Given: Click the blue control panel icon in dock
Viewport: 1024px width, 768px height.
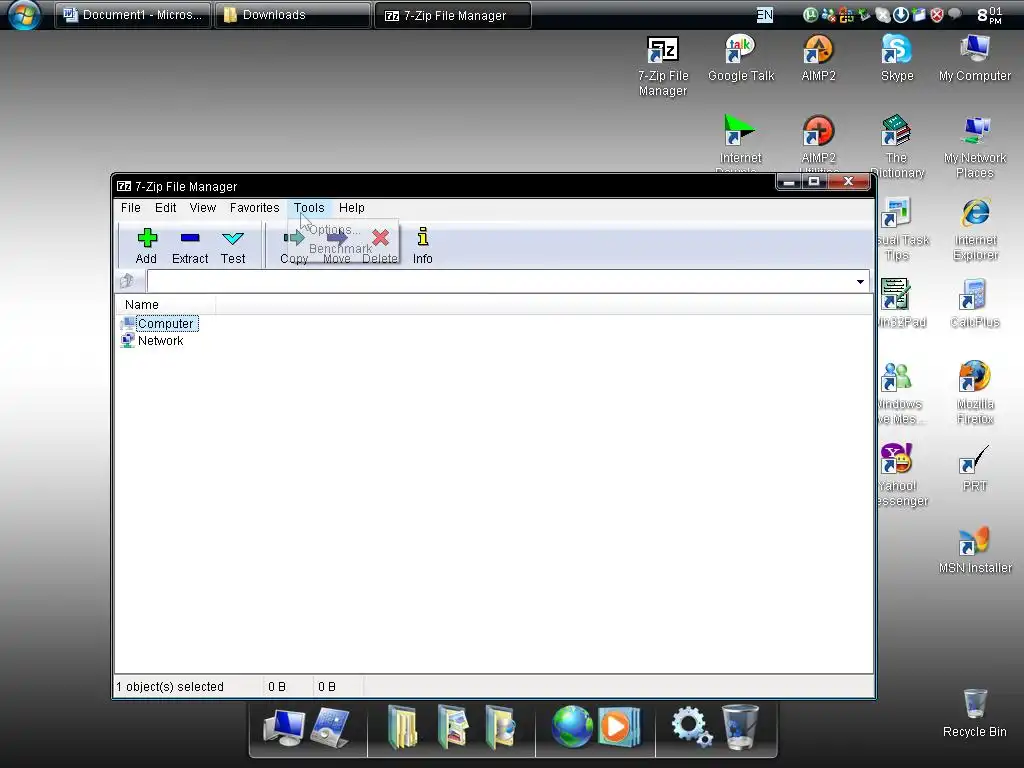Looking at the screenshot, I should coord(330,727).
